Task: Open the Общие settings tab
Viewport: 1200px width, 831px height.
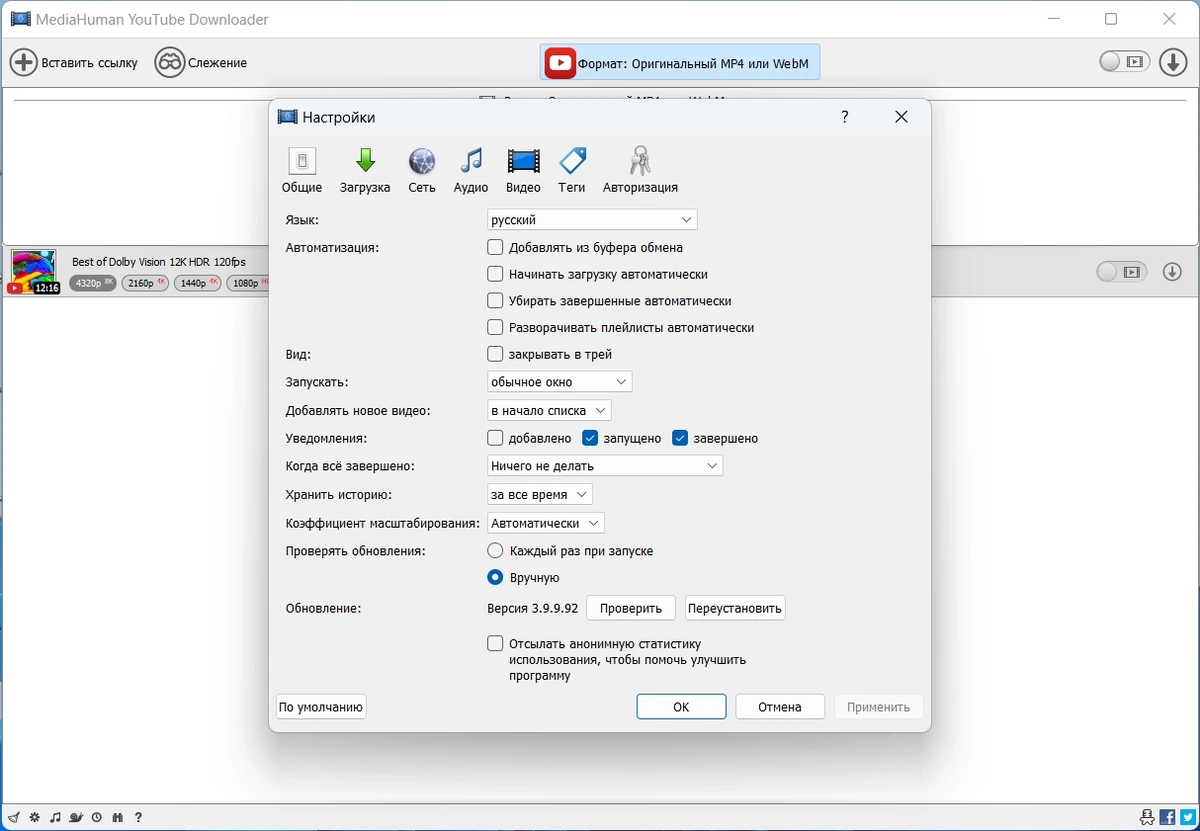Action: (301, 170)
